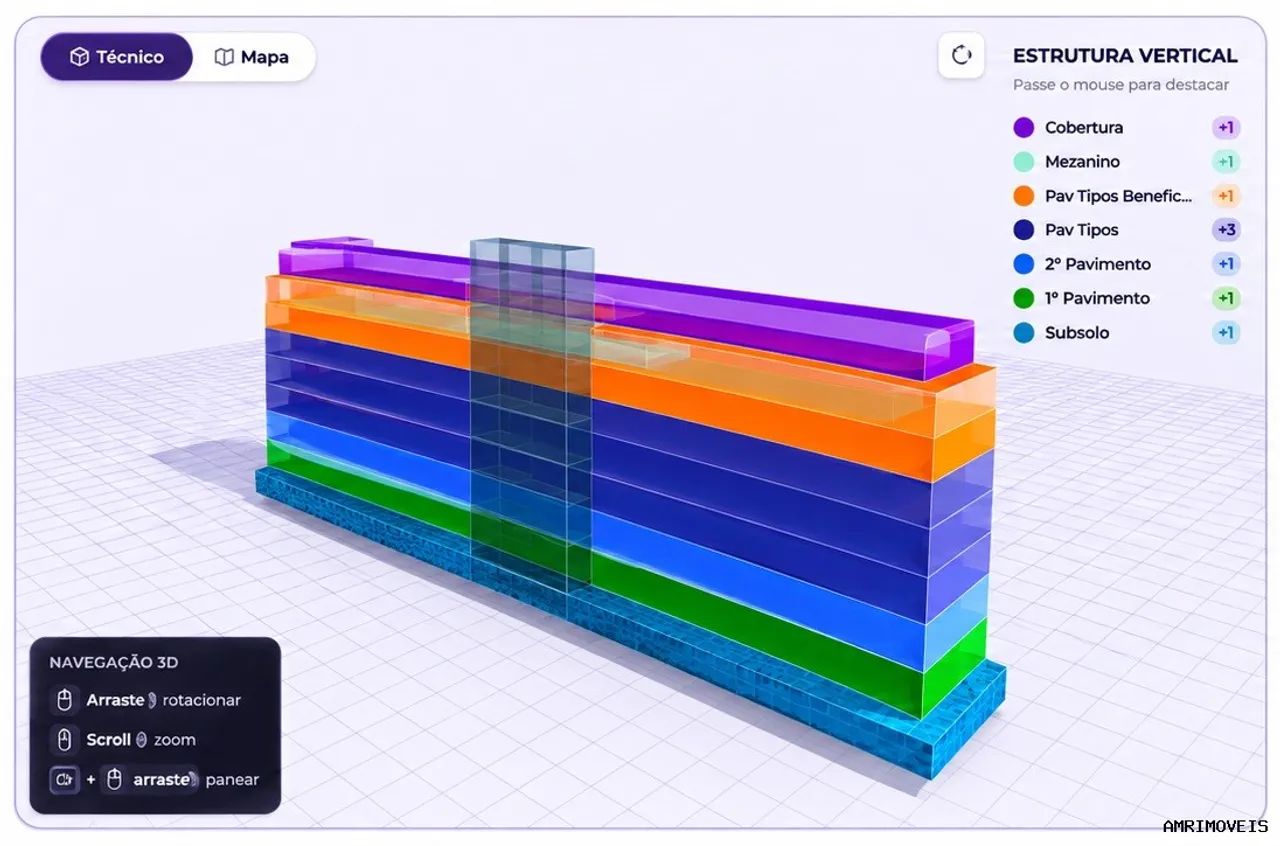1280x846 pixels.
Task: Select the 1º Pavimento legend label
Action: 1098,298
